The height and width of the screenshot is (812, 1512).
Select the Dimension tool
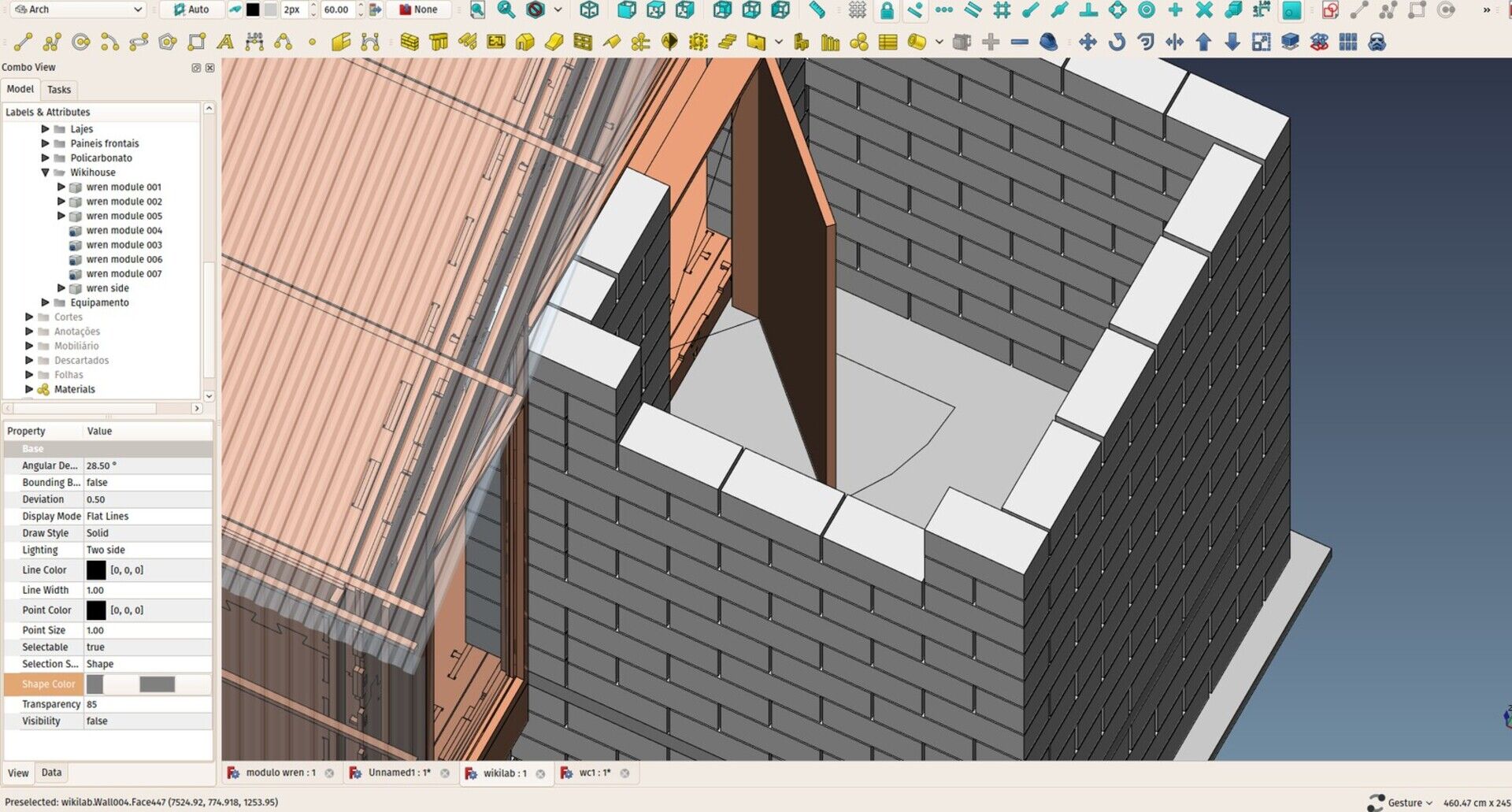(x=254, y=42)
